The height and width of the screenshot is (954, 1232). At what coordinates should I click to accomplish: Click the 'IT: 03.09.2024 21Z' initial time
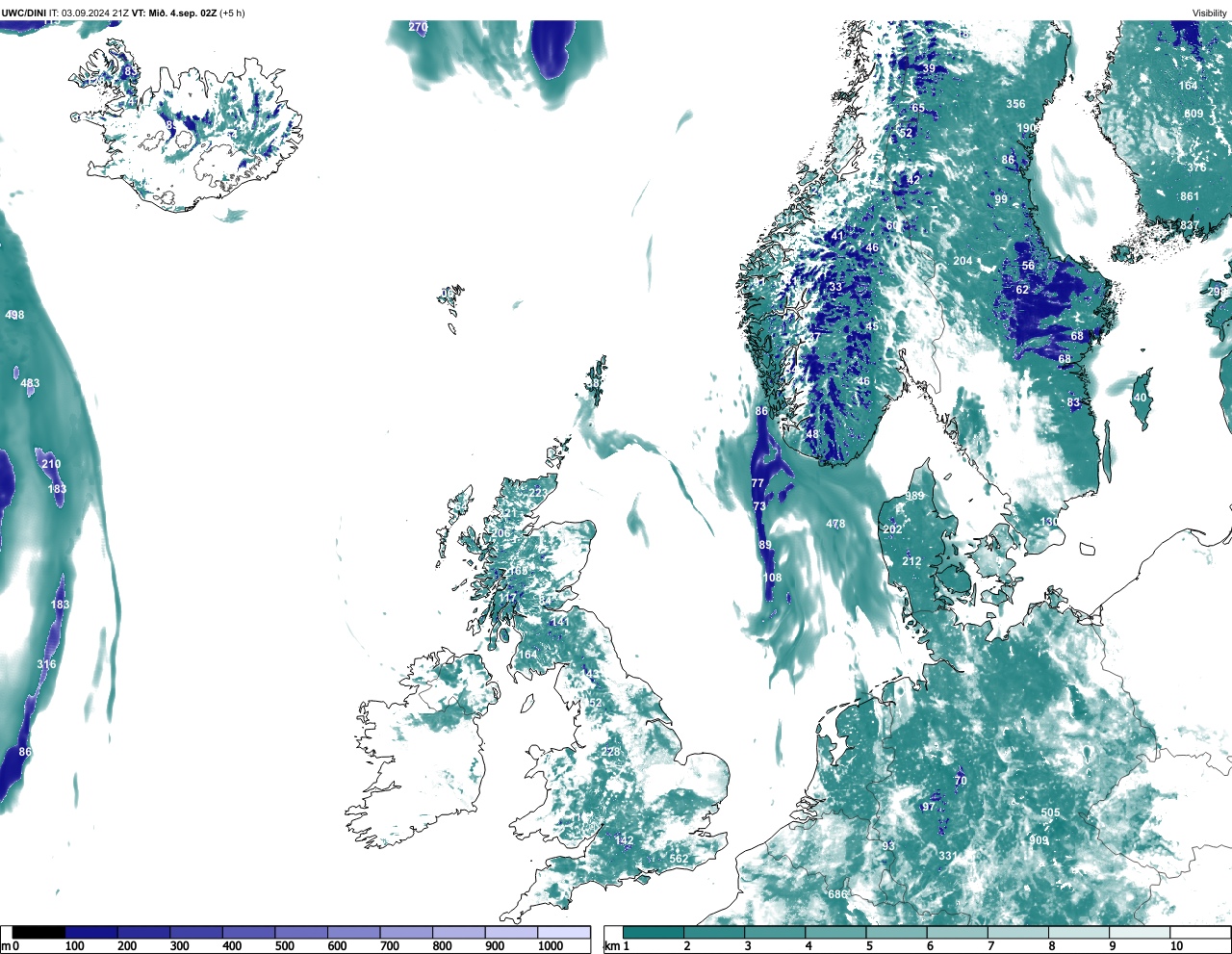pyautogui.click(x=89, y=13)
